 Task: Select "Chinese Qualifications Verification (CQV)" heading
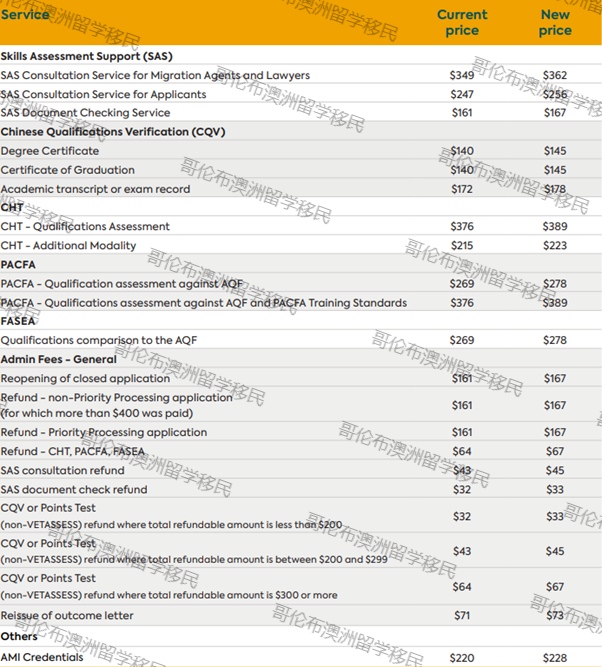[x=113, y=132]
